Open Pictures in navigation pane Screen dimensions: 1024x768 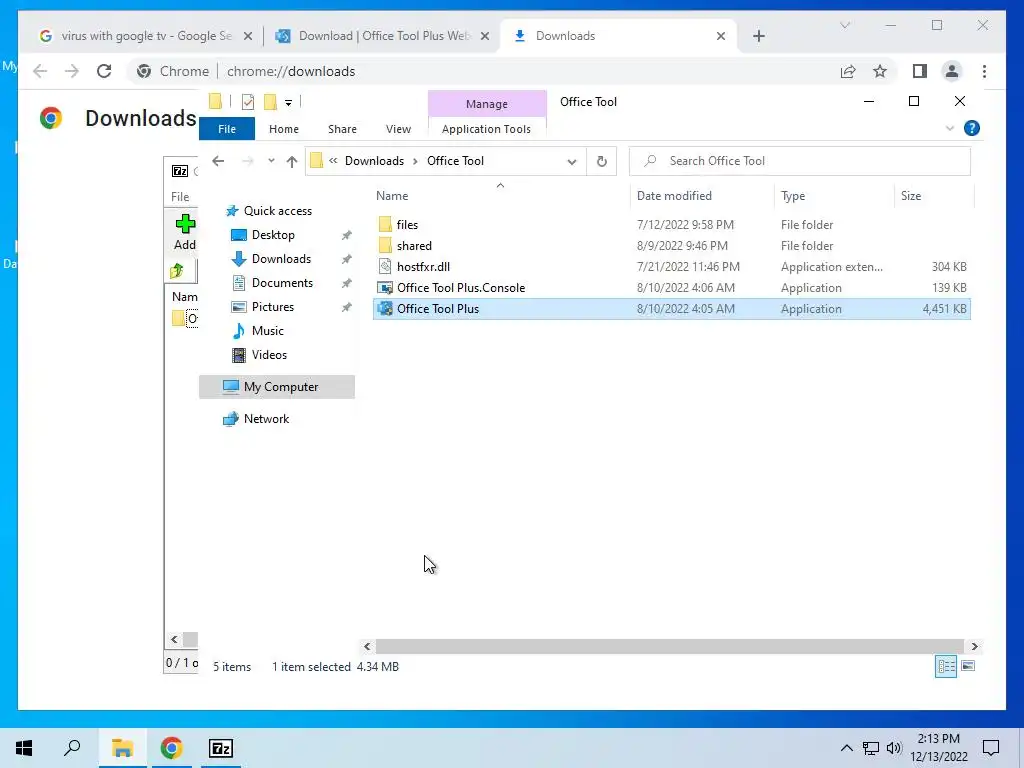click(x=272, y=307)
